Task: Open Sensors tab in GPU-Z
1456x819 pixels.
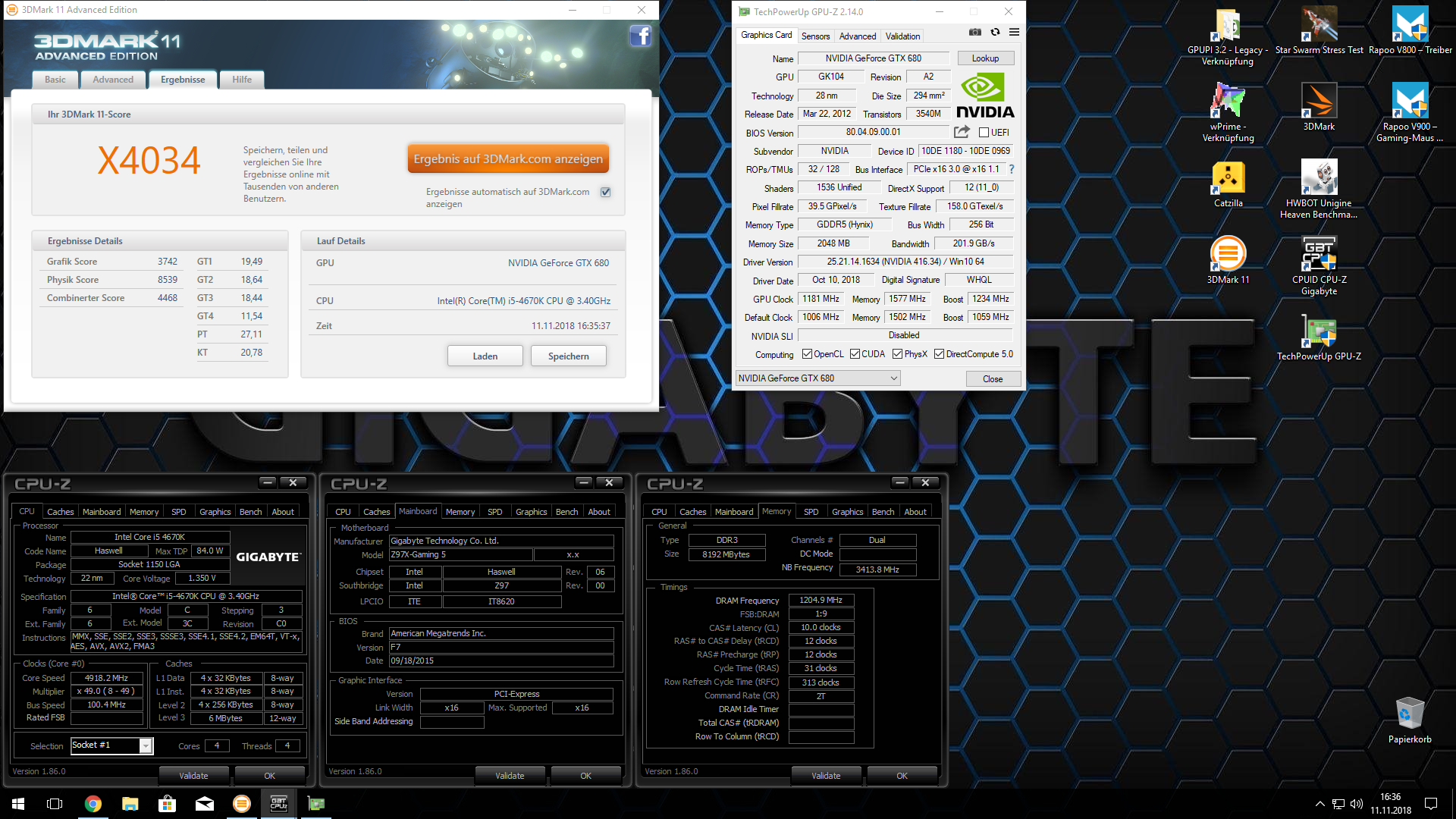Action: [x=815, y=36]
